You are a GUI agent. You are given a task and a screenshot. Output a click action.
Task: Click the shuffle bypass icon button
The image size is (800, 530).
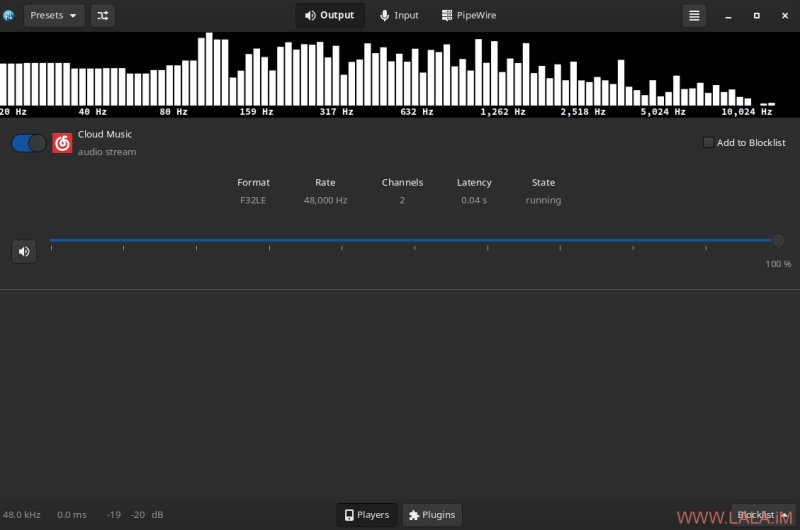click(103, 15)
